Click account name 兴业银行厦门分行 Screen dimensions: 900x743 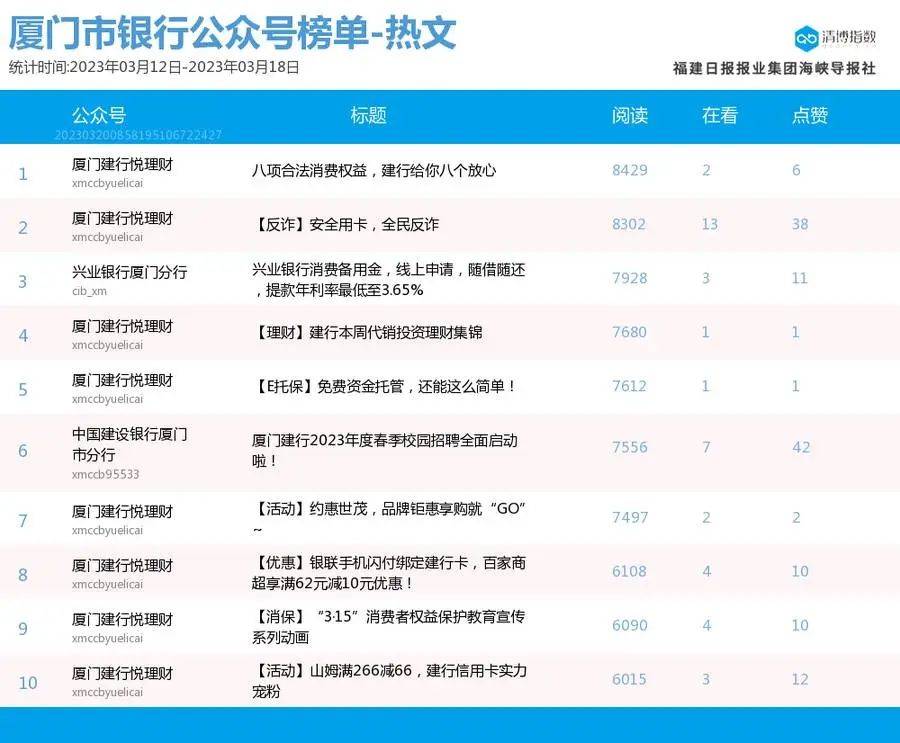click(130, 272)
